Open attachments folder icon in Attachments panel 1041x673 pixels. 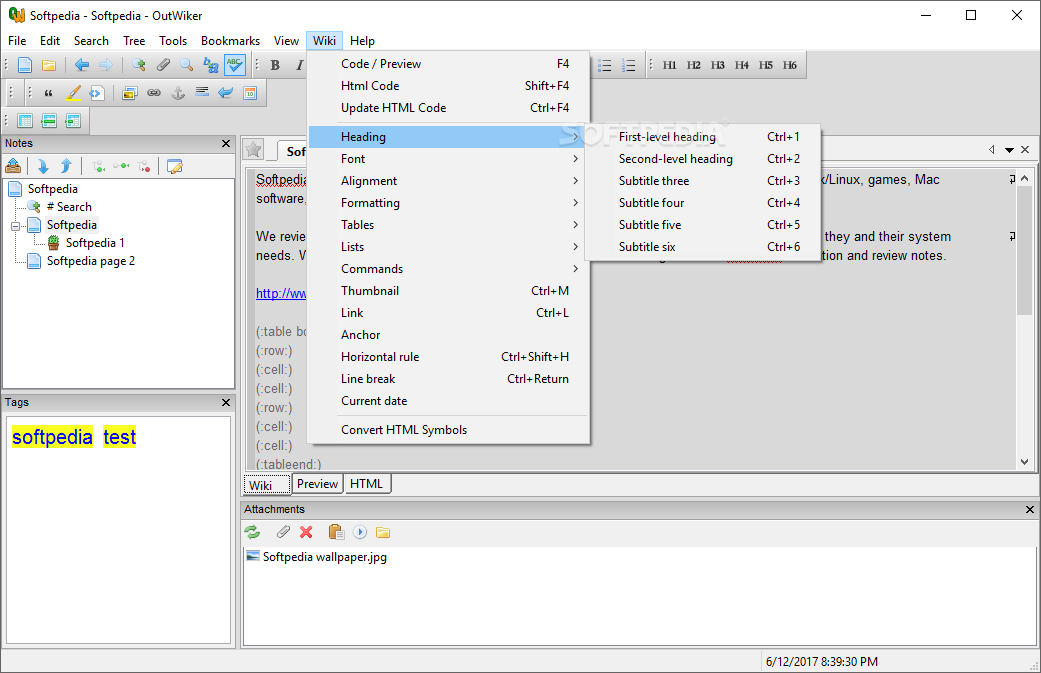[x=383, y=532]
